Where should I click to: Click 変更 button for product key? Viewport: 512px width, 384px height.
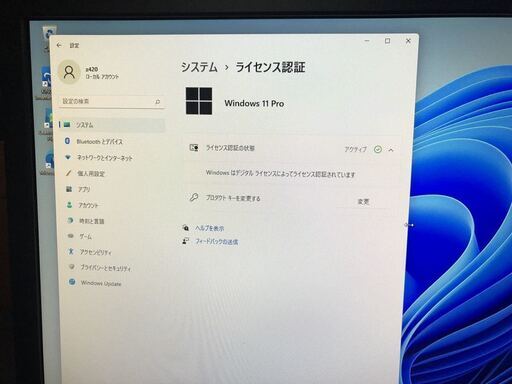pos(363,201)
